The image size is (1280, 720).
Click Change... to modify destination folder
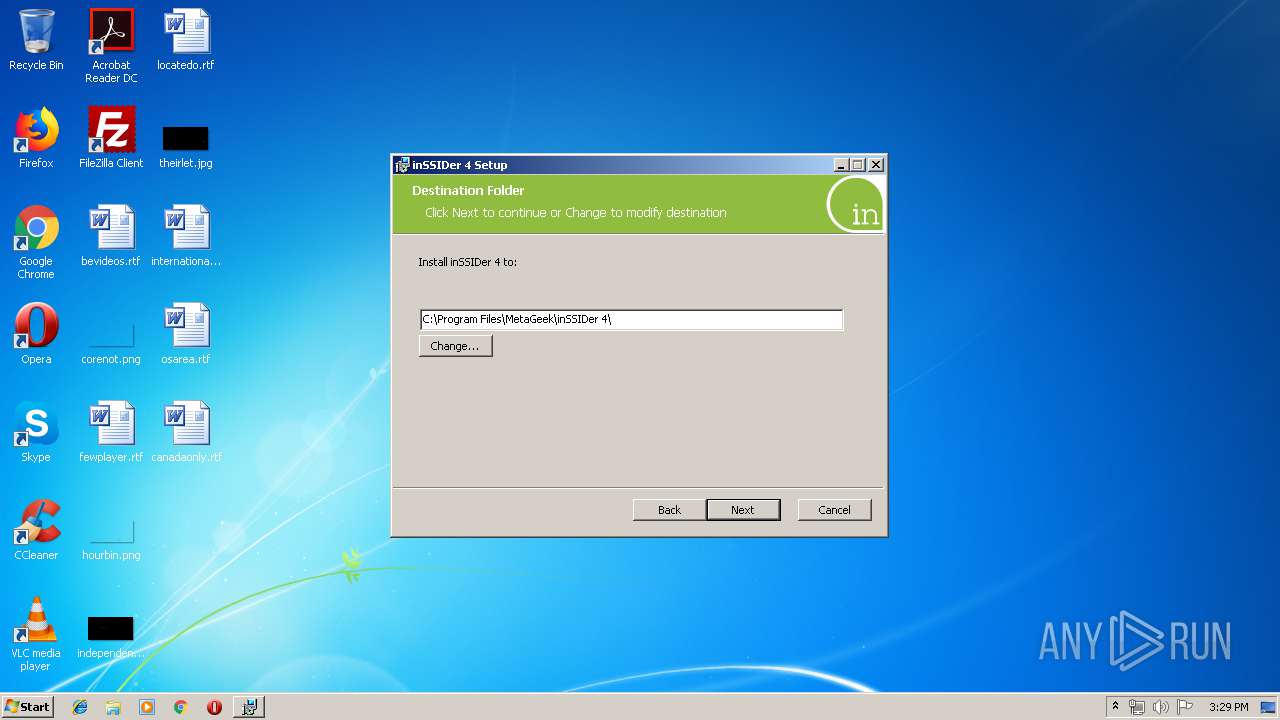coord(455,346)
